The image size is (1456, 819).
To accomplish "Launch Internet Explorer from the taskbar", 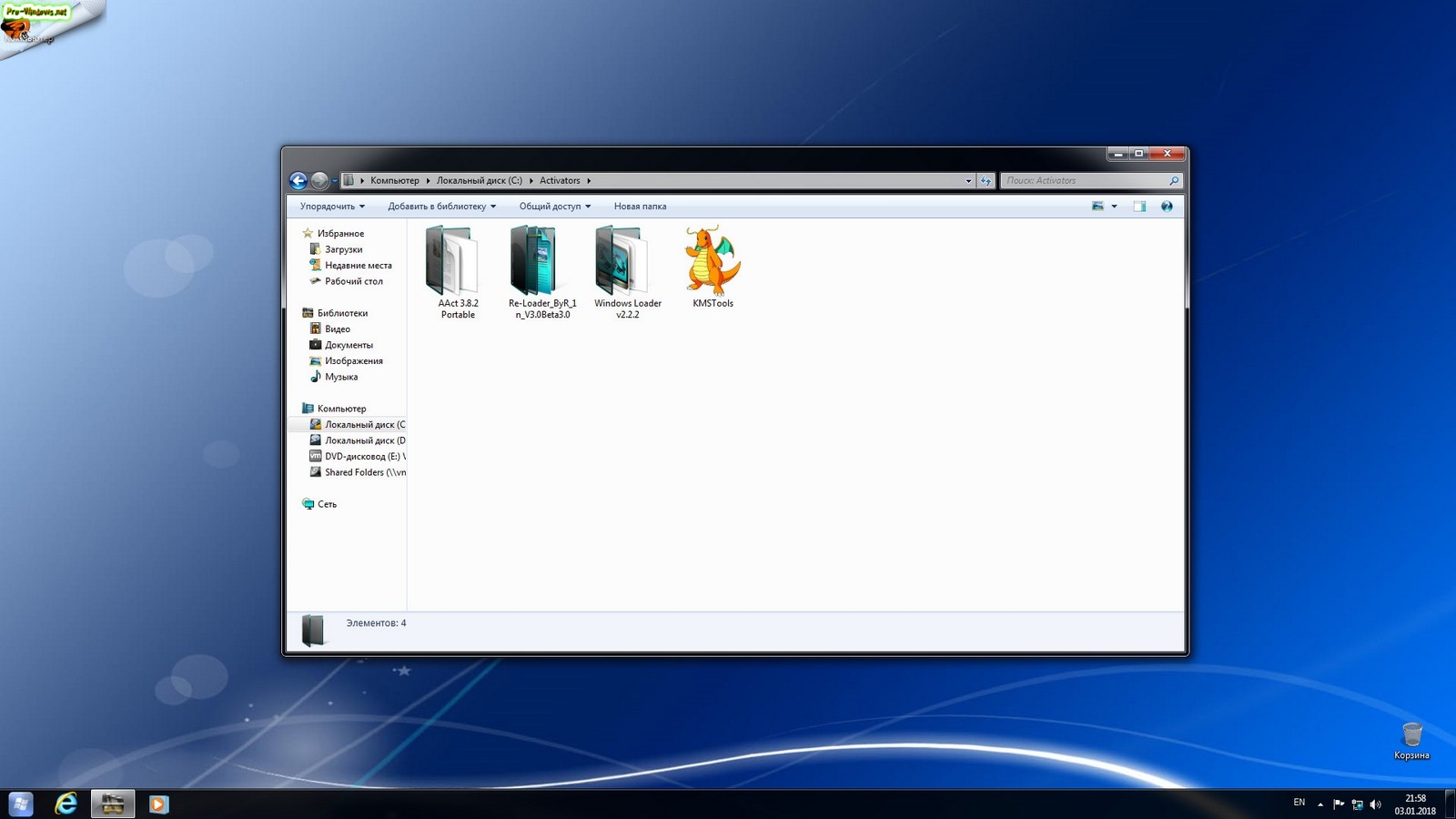I will coord(66,804).
